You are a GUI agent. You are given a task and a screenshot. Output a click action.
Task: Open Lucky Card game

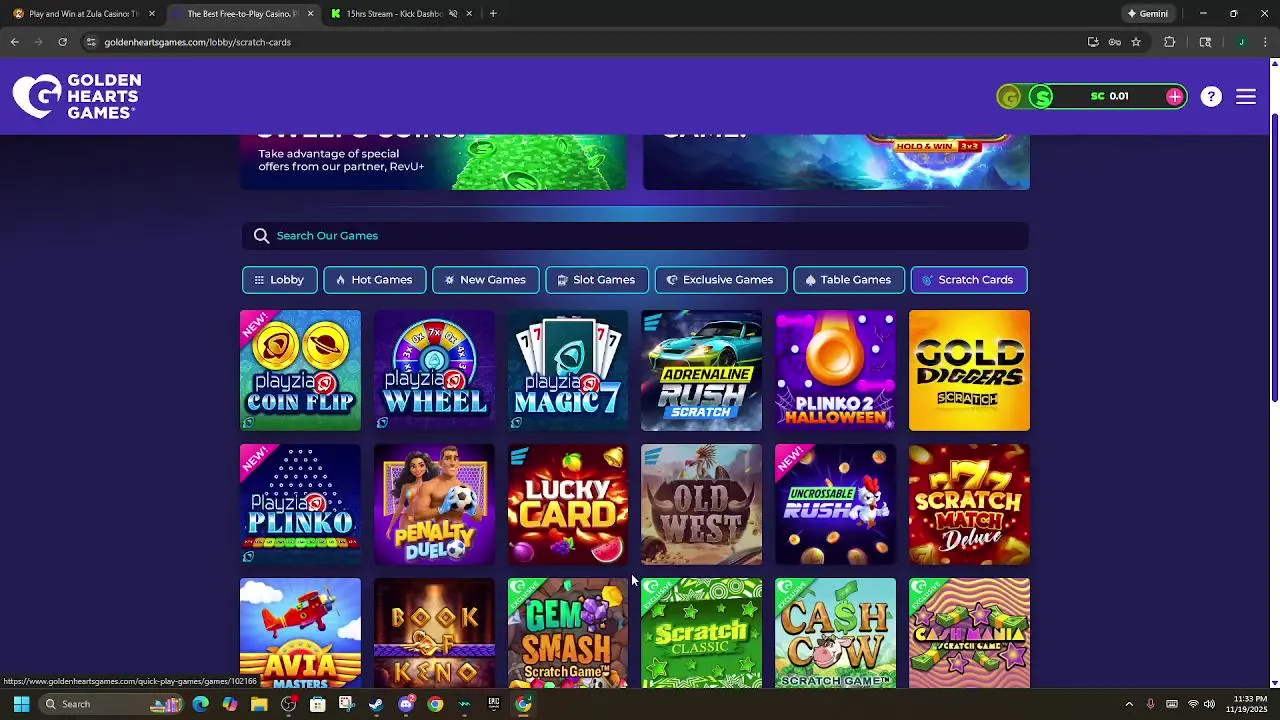coord(568,504)
